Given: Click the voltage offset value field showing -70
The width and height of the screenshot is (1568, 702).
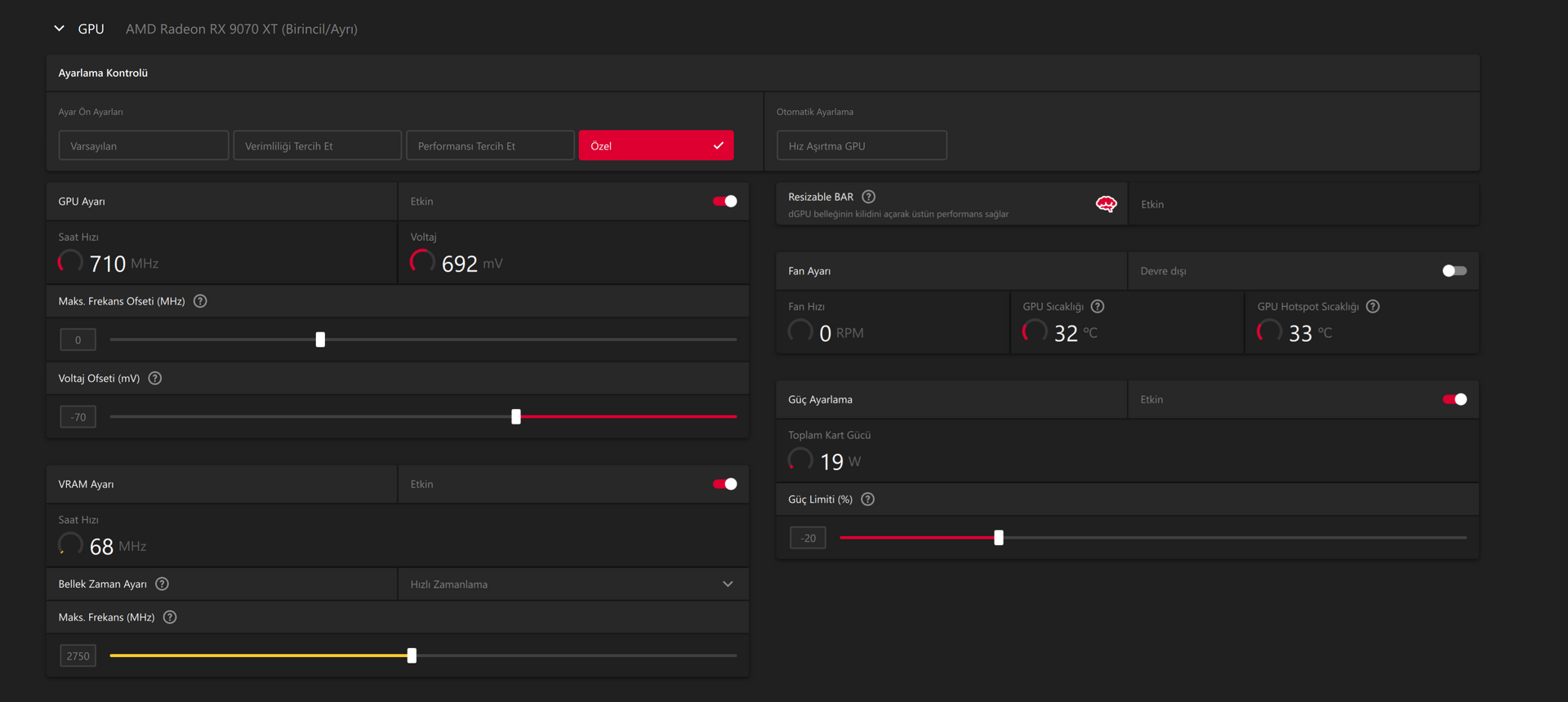Looking at the screenshot, I should tap(78, 416).
